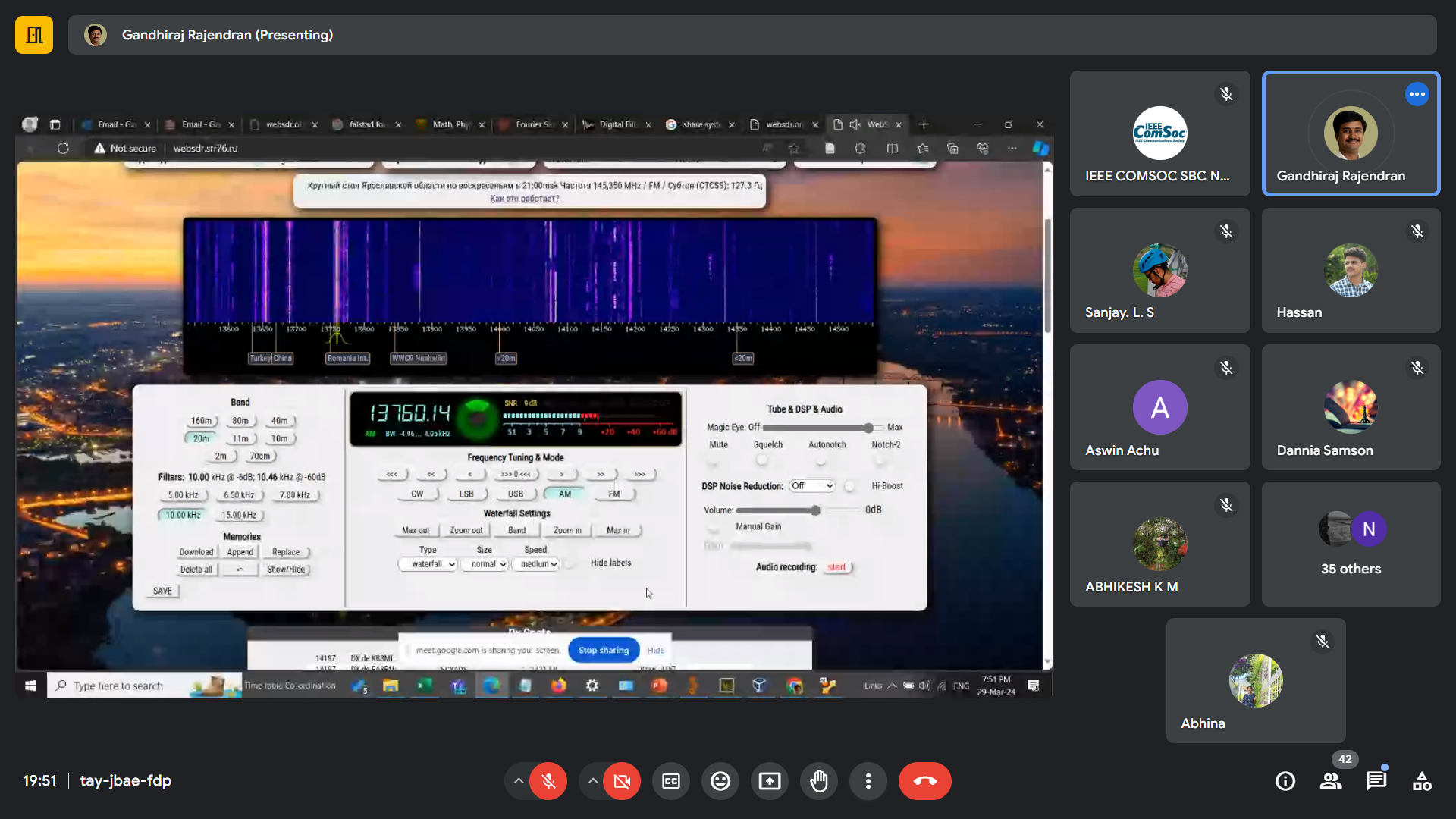Open the chat panel icon
The width and height of the screenshot is (1456, 819).
1376,781
